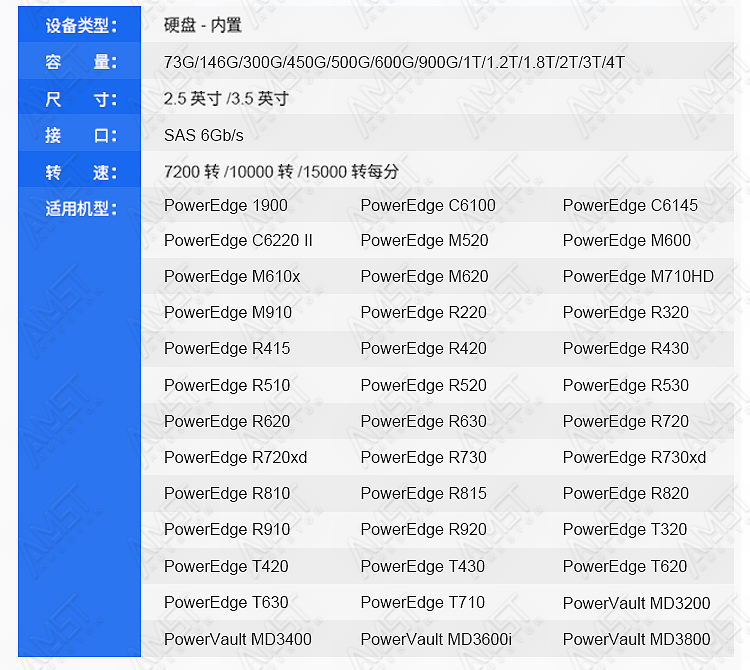Viewport: 750px width, 670px height.
Task: Click PowerEdge C6100 cell
Action: point(428,206)
